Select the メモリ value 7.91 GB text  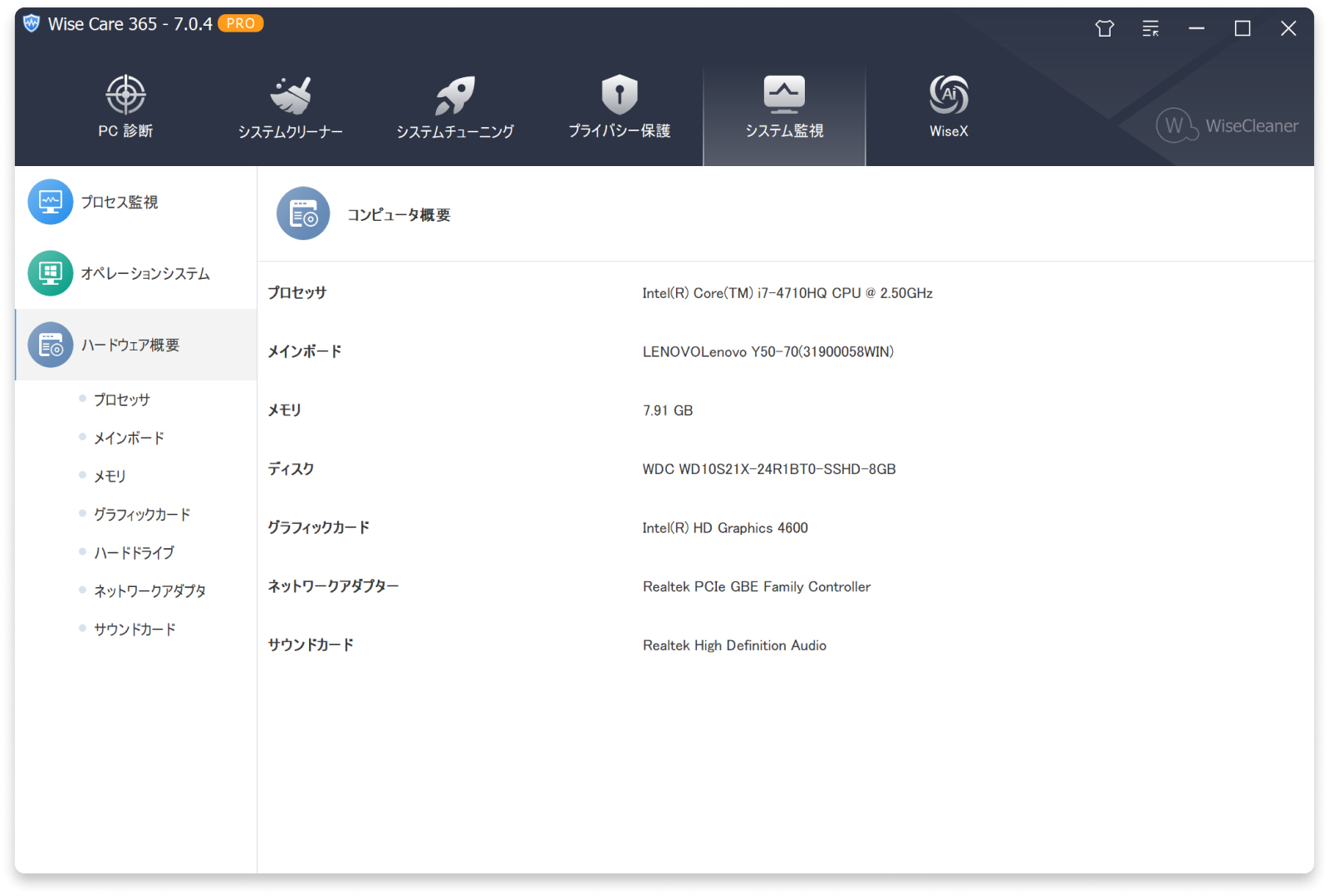668,409
